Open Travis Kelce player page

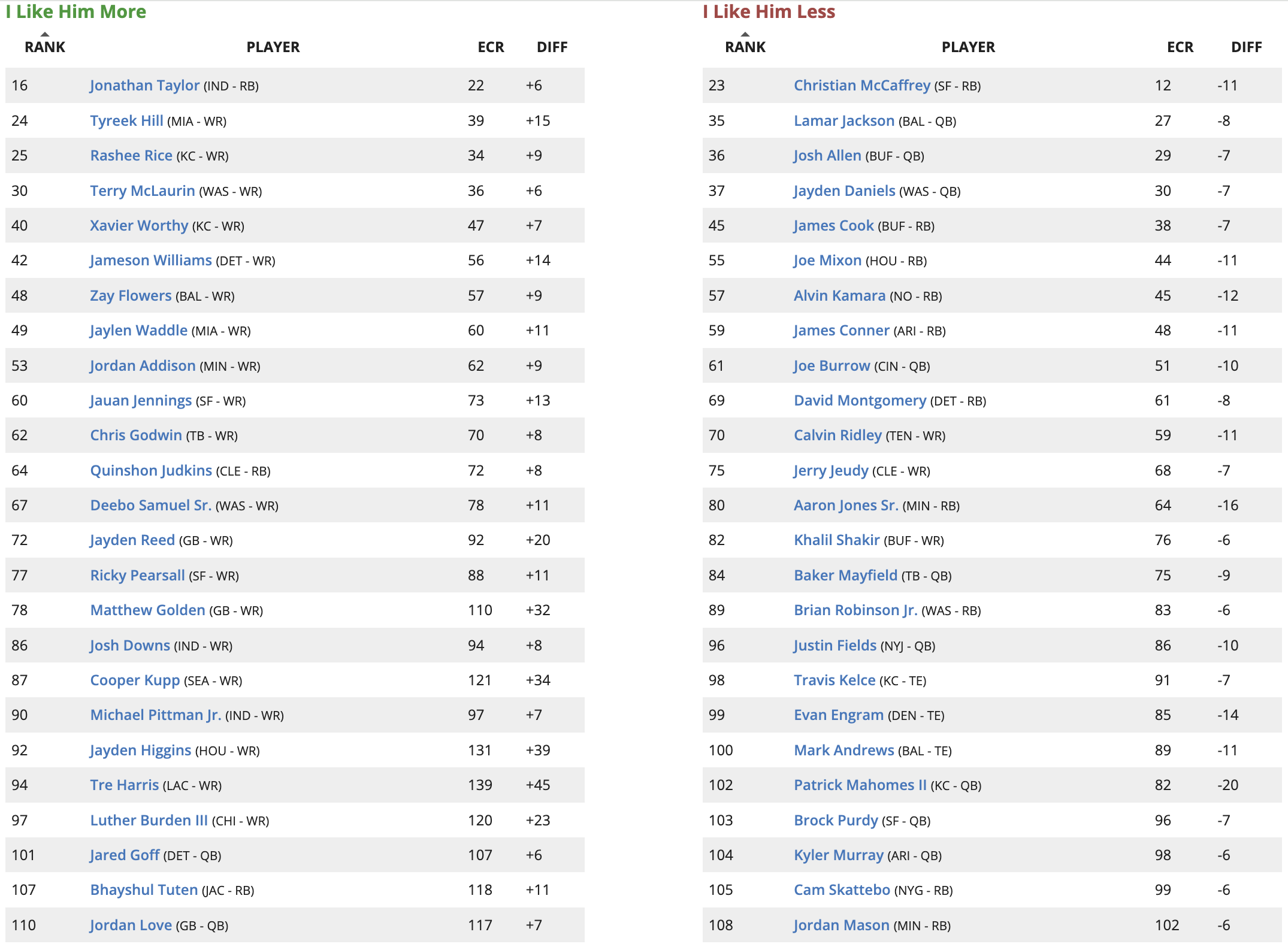click(835, 680)
